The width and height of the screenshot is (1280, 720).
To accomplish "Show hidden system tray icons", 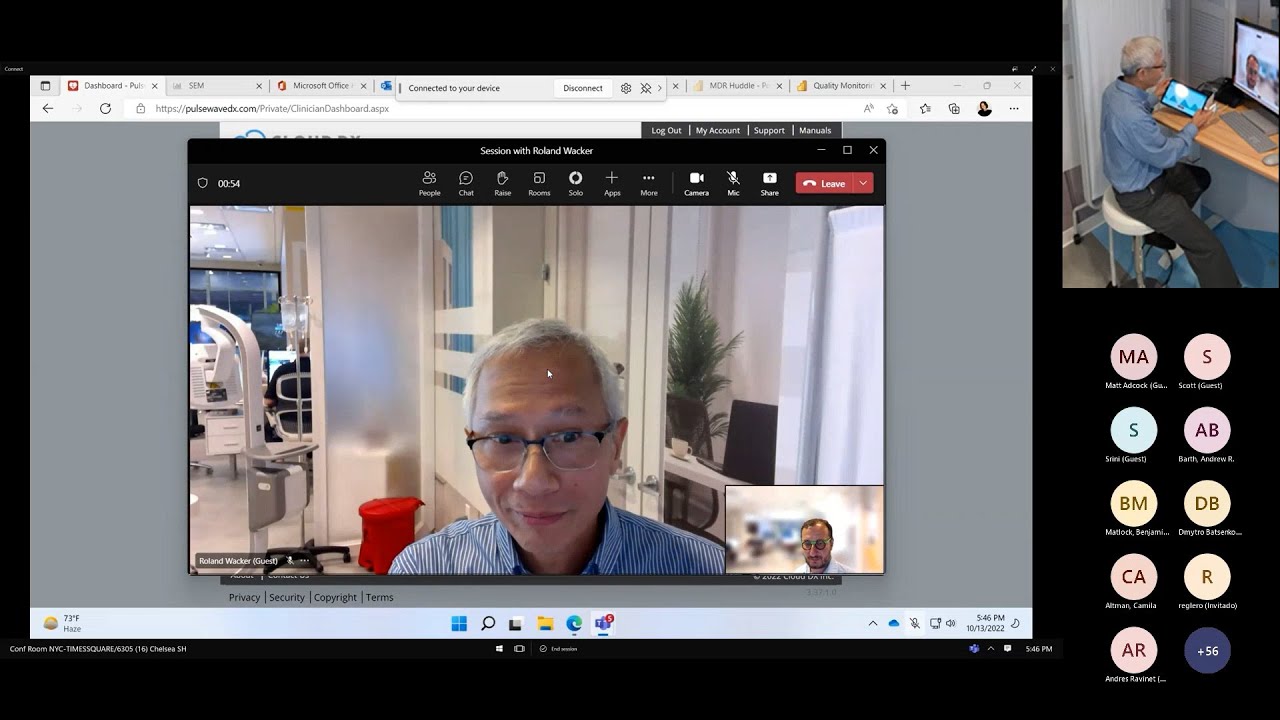I will coord(872,623).
